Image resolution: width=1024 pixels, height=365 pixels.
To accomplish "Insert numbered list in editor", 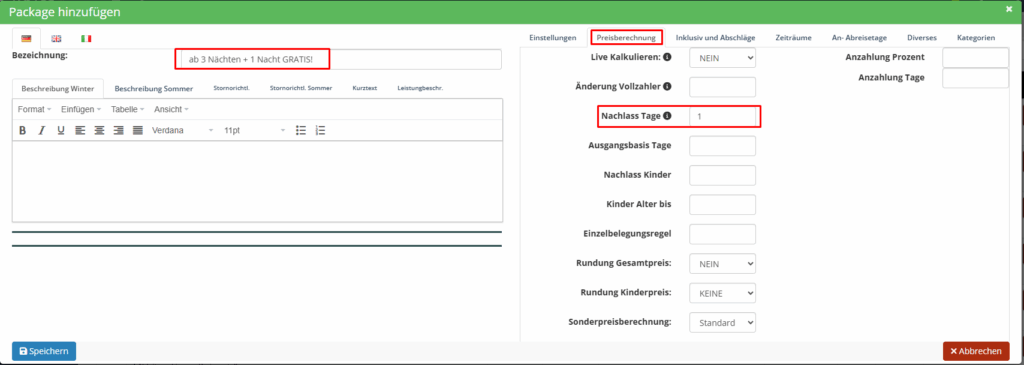I will (320, 131).
